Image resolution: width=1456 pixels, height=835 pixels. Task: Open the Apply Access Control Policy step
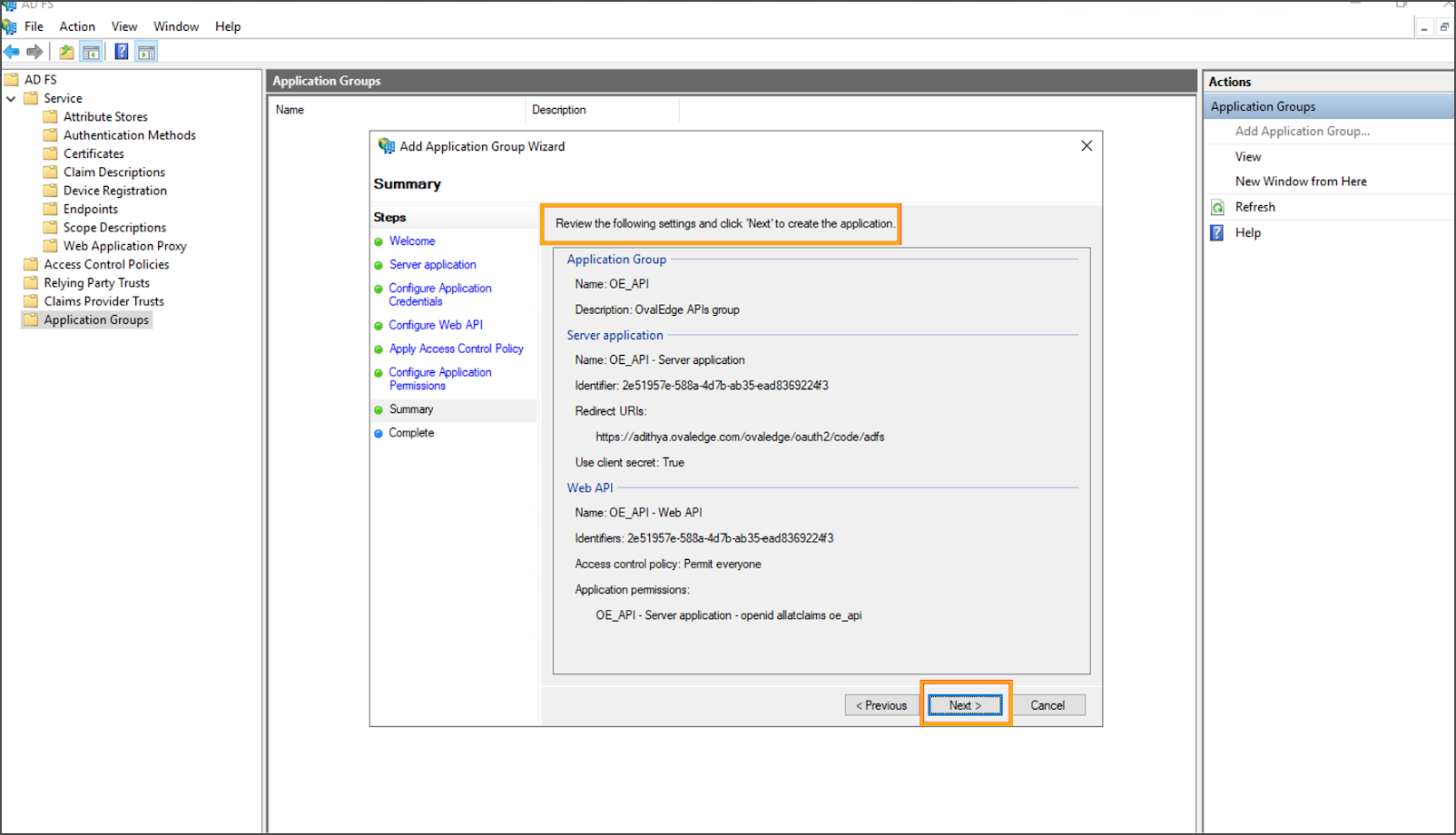point(456,349)
